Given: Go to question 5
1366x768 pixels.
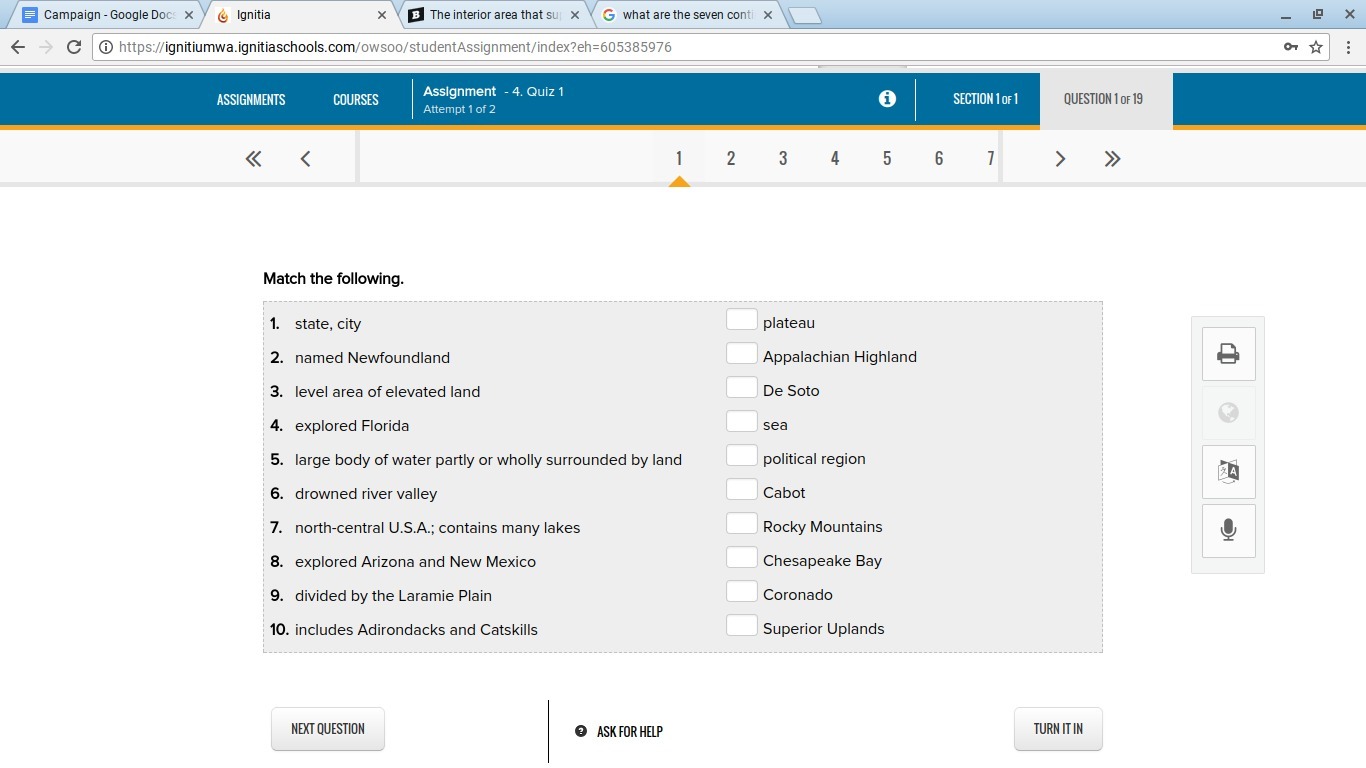Looking at the screenshot, I should tap(887, 158).
